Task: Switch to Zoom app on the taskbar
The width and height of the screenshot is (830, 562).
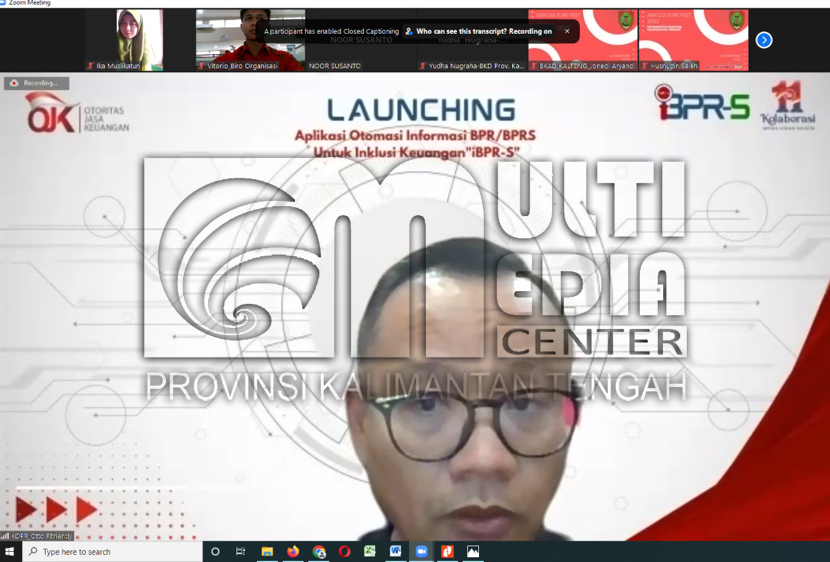Action: coord(421,551)
